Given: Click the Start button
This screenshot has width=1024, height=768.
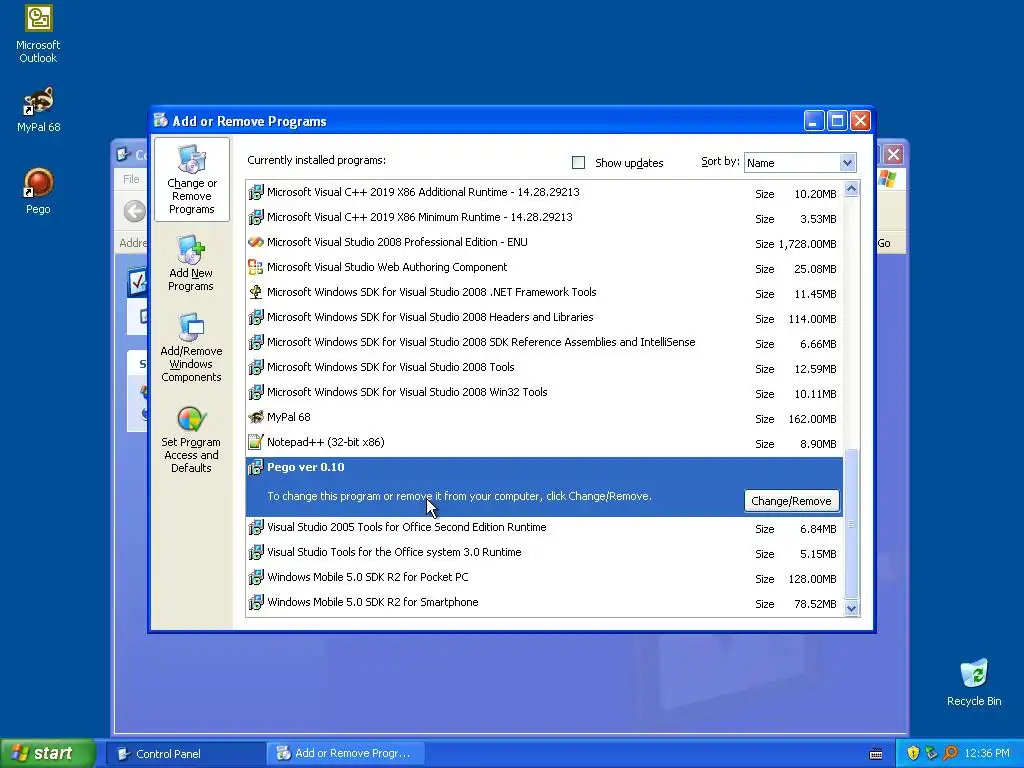Looking at the screenshot, I should pyautogui.click(x=47, y=753).
